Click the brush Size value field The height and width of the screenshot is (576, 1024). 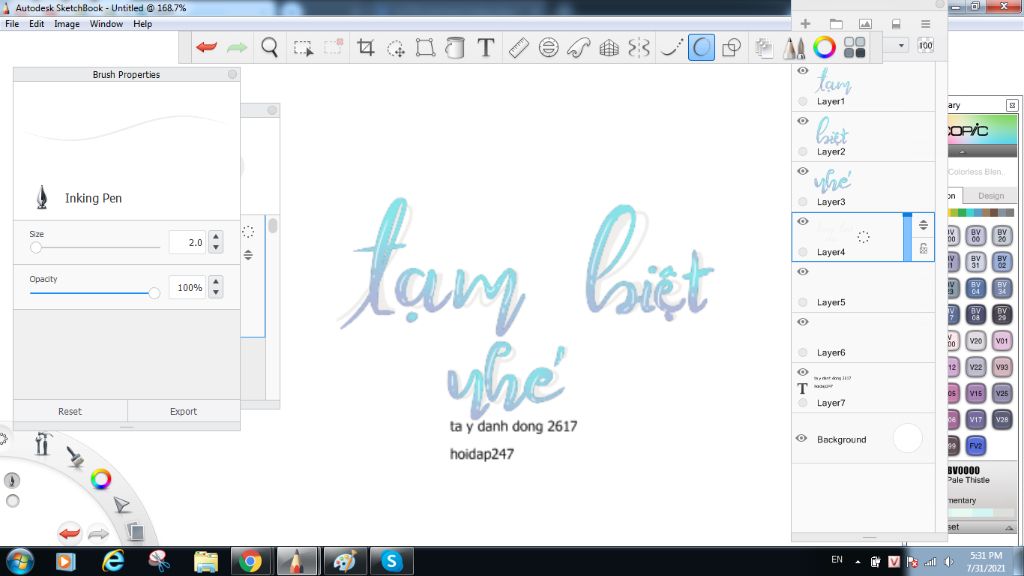point(188,242)
